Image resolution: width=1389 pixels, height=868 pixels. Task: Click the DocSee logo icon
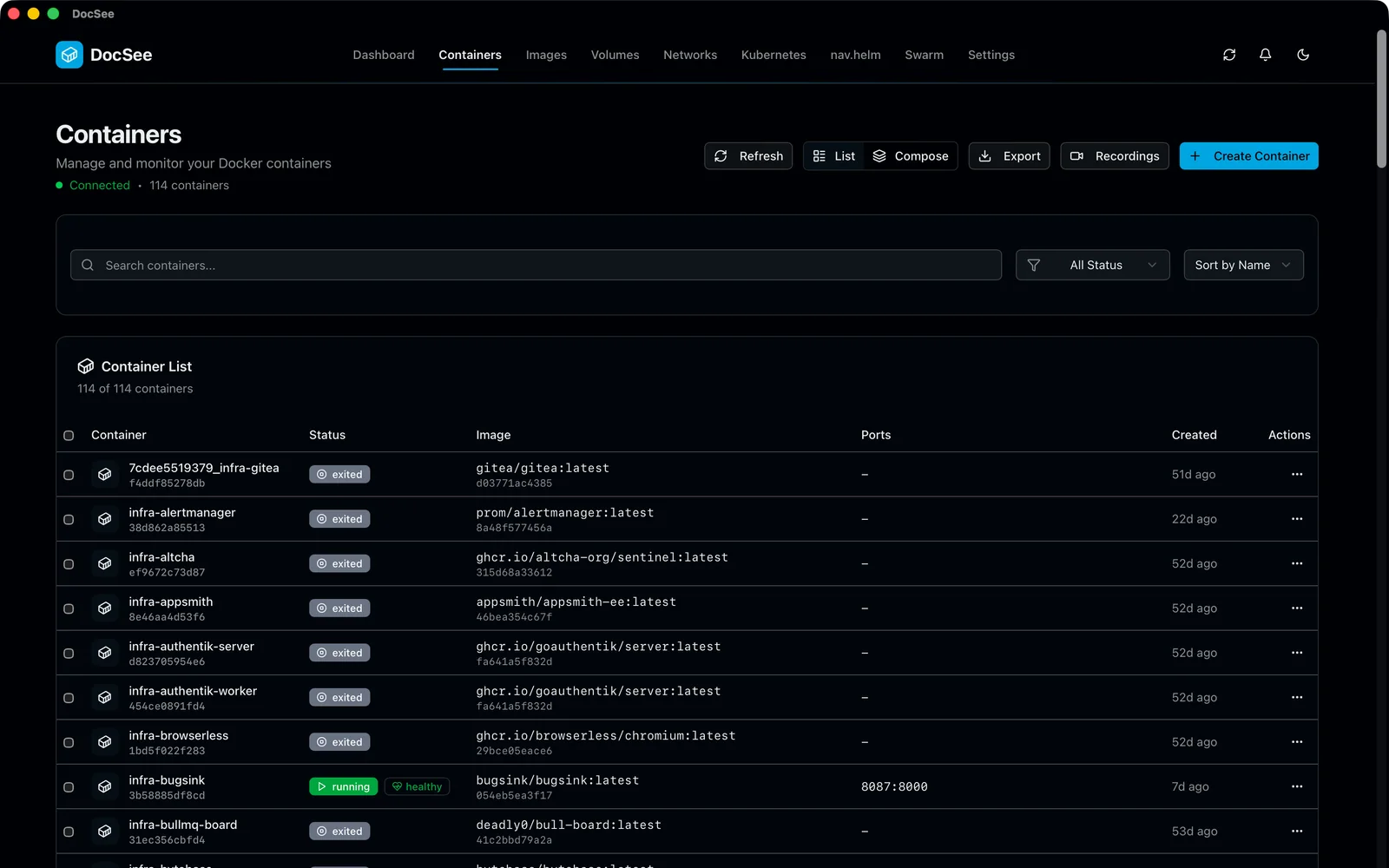tap(69, 55)
